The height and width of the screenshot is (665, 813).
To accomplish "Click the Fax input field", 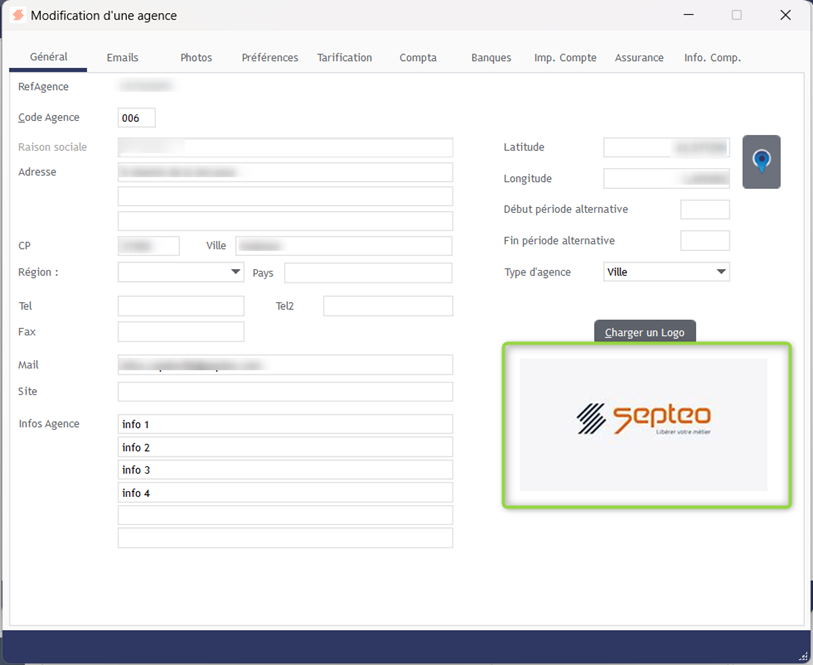I will point(181,332).
